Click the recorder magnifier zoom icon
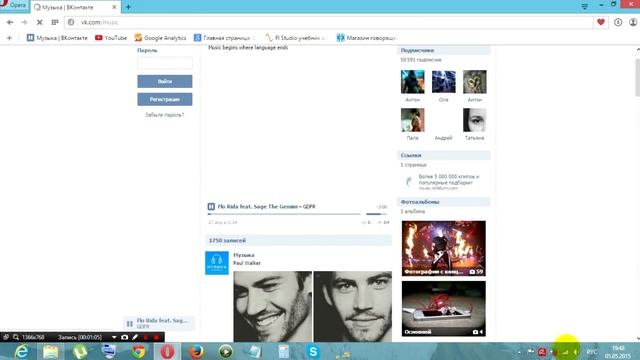This screenshot has width=640, height=360. pyautogui.click(x=16, y=337)
